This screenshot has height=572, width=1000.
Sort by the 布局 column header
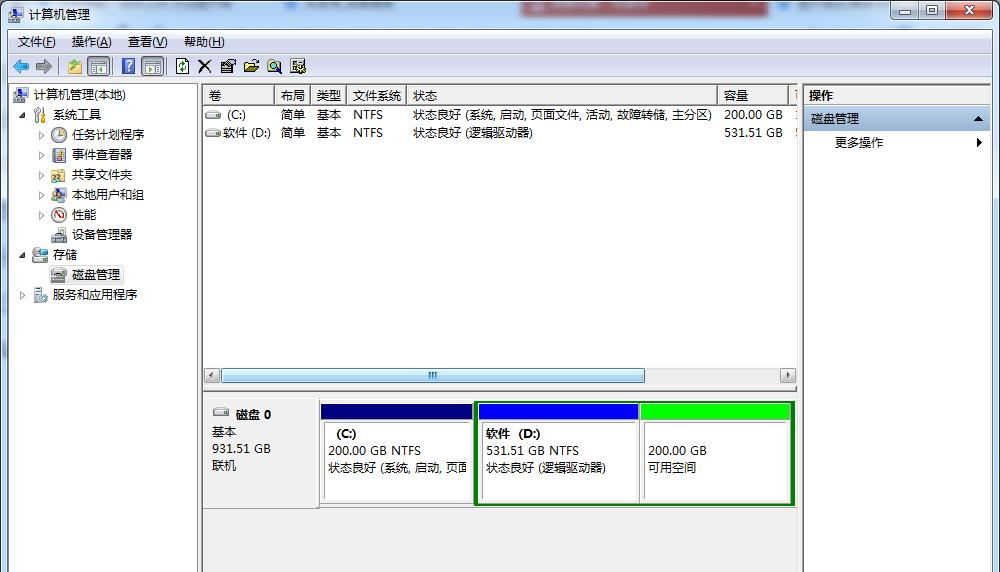point(292,96)
